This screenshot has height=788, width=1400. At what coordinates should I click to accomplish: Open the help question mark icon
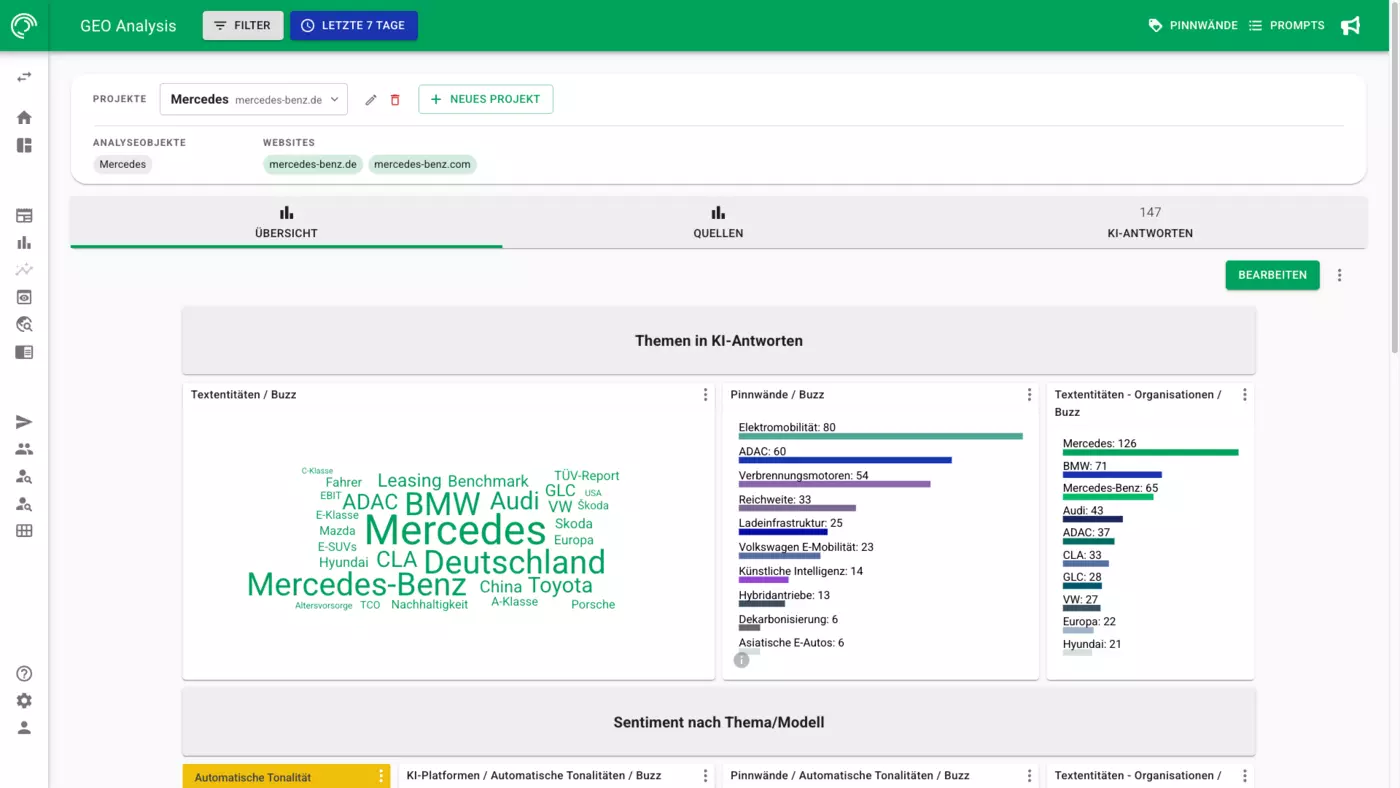(x=24, y=674)
